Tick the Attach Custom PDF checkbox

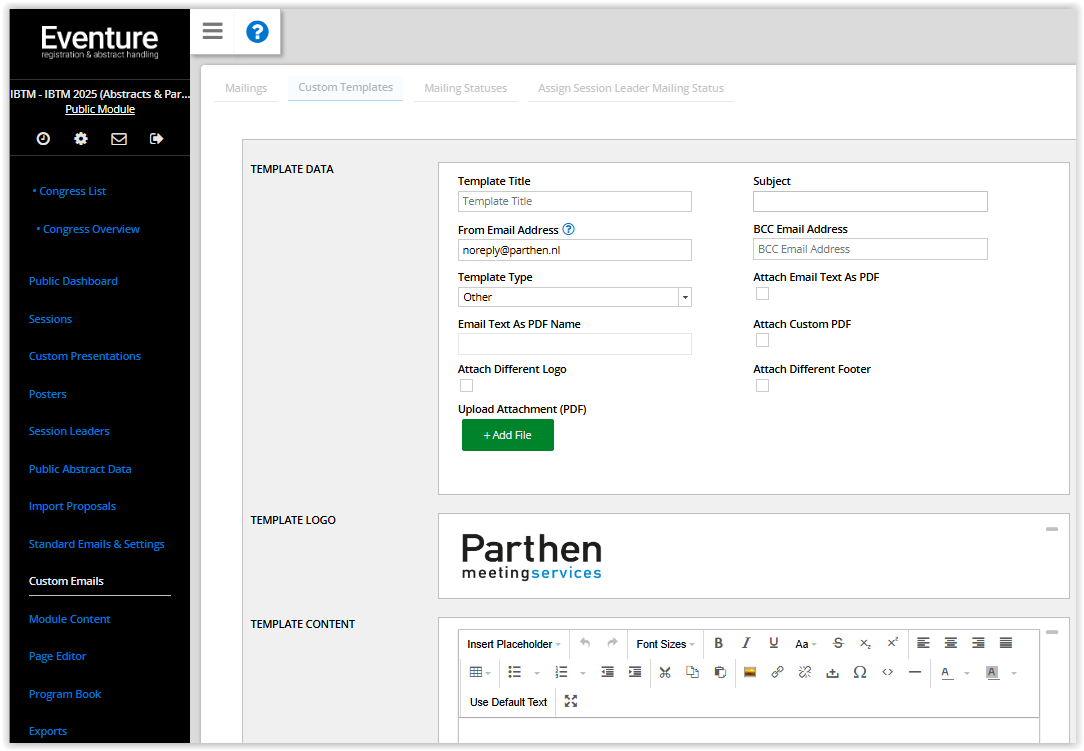click(x=762, y=341)
